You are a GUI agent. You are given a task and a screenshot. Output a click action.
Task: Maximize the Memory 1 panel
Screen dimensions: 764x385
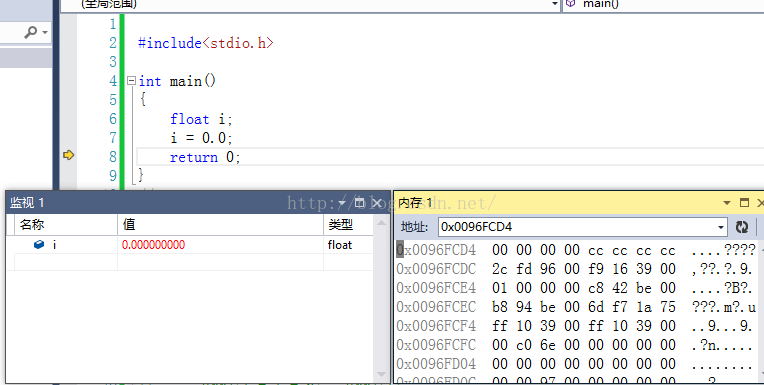tap(745, 202)
